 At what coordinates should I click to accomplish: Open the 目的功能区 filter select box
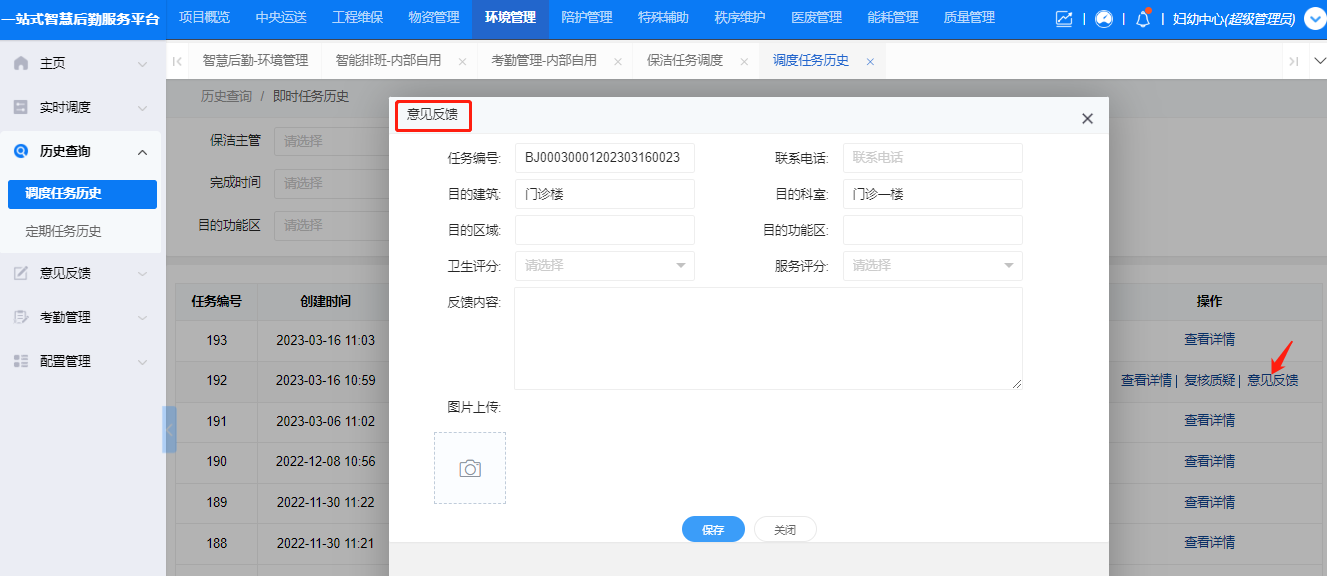(x=331, y=226)
